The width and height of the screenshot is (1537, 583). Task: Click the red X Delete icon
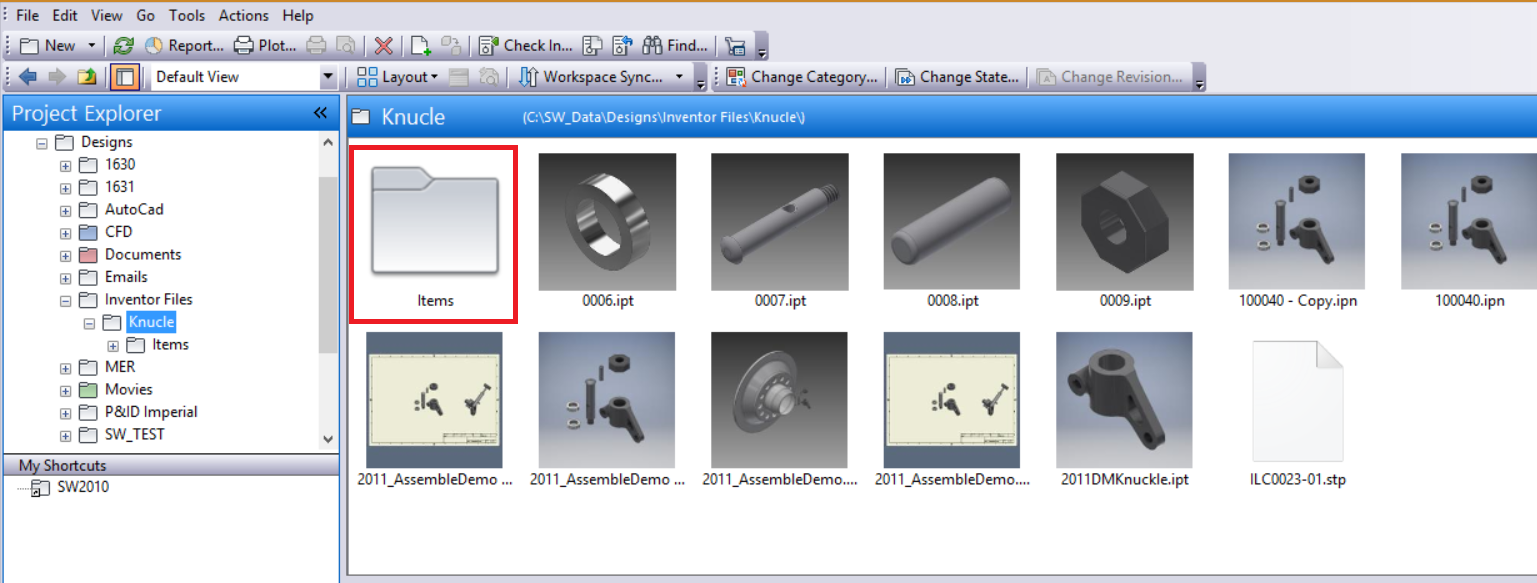[x=383, y=45]
